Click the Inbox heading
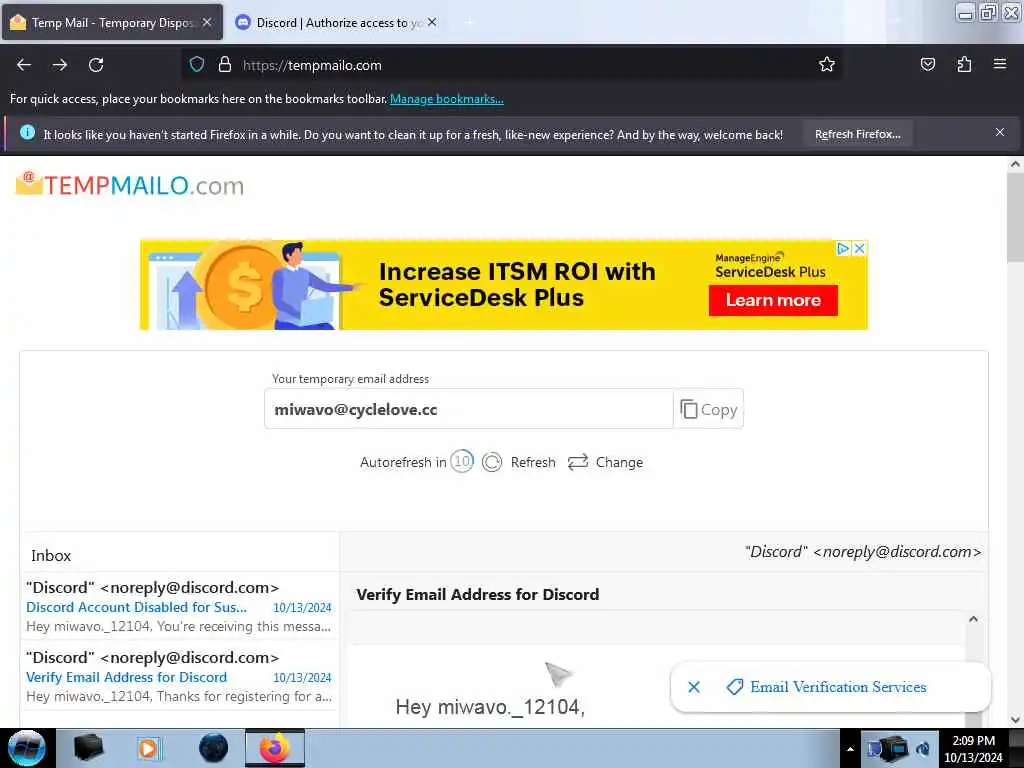The width and height of the screenshot is (1024, 768). coord(51,556)
